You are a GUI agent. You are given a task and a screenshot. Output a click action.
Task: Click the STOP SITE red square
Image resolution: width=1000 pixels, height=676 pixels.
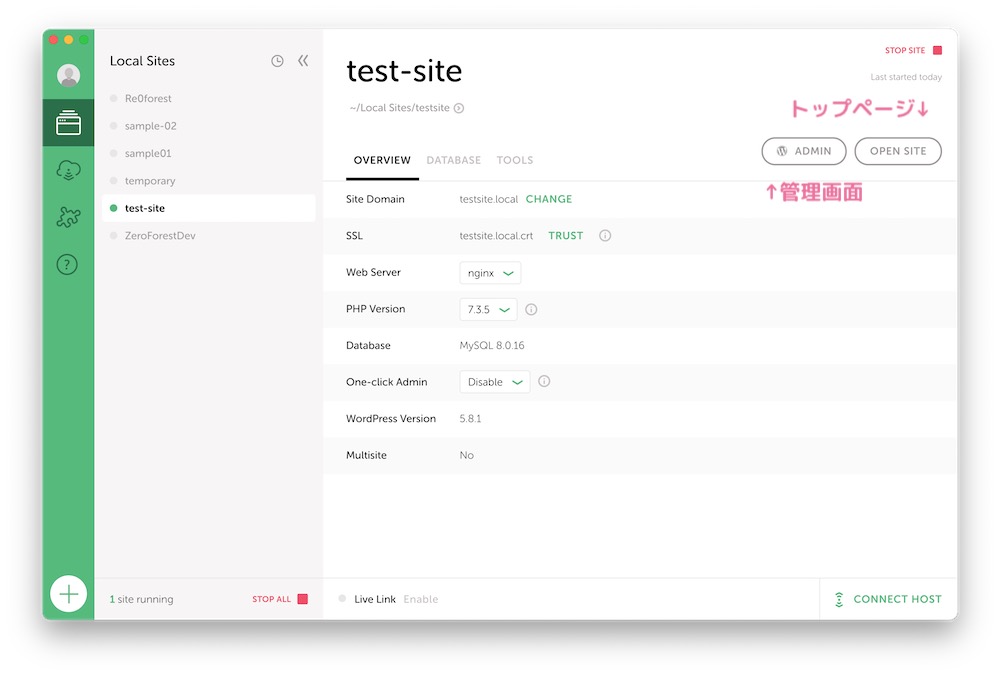(938, 50)
